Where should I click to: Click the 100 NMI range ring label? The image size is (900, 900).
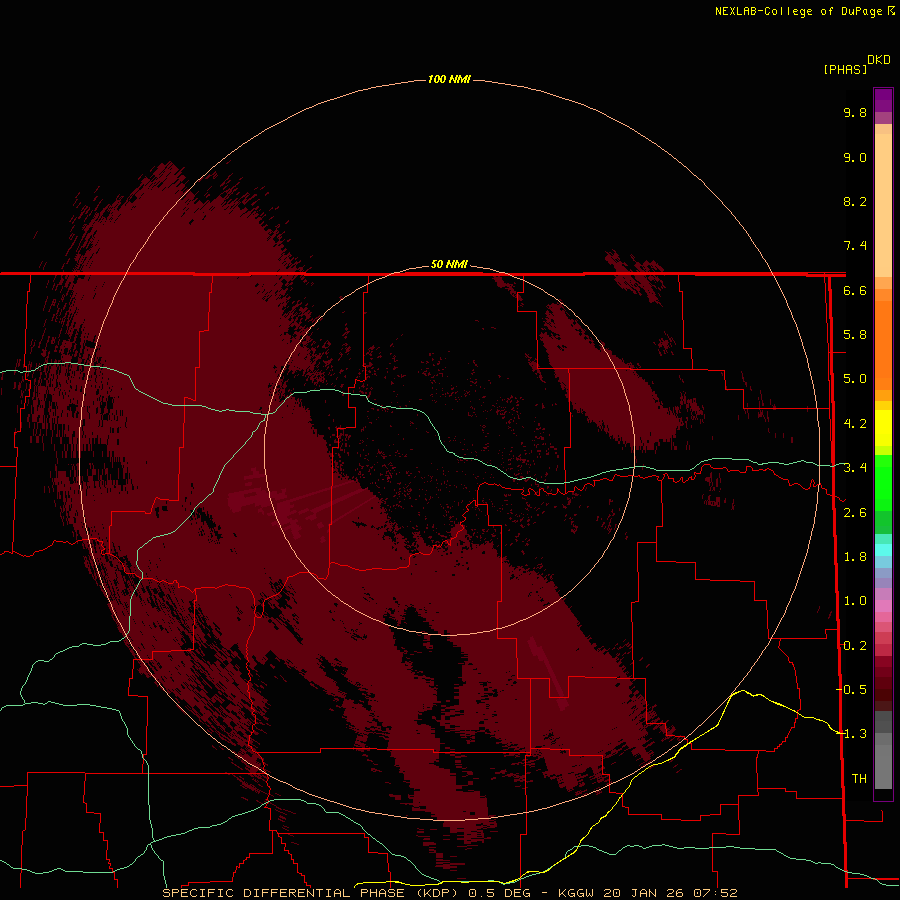tap(449, 79)
